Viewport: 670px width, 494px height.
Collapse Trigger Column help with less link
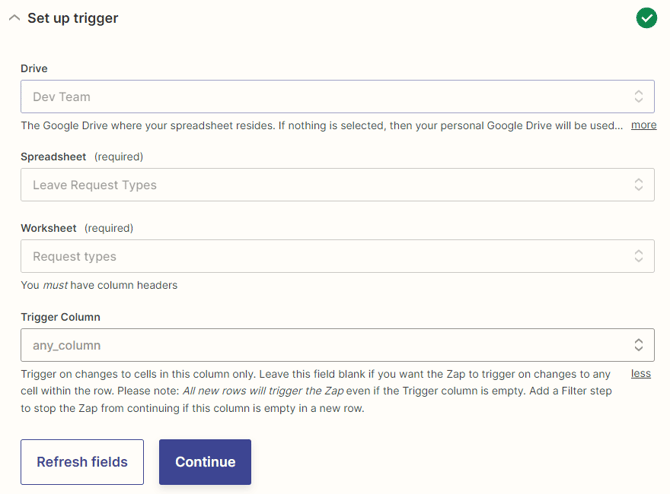640,373
